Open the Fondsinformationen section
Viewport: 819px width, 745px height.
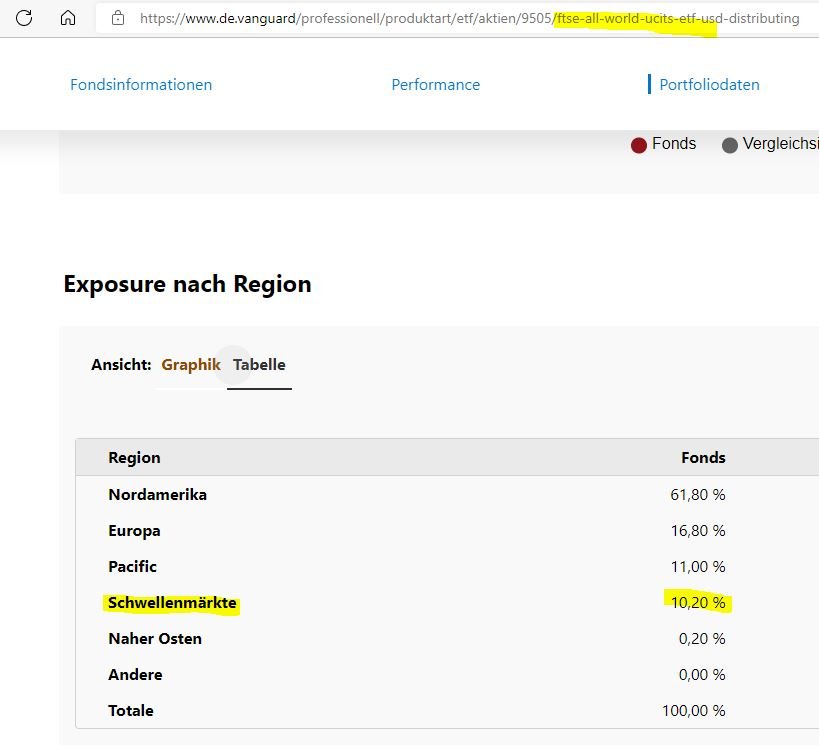[141, 85]
